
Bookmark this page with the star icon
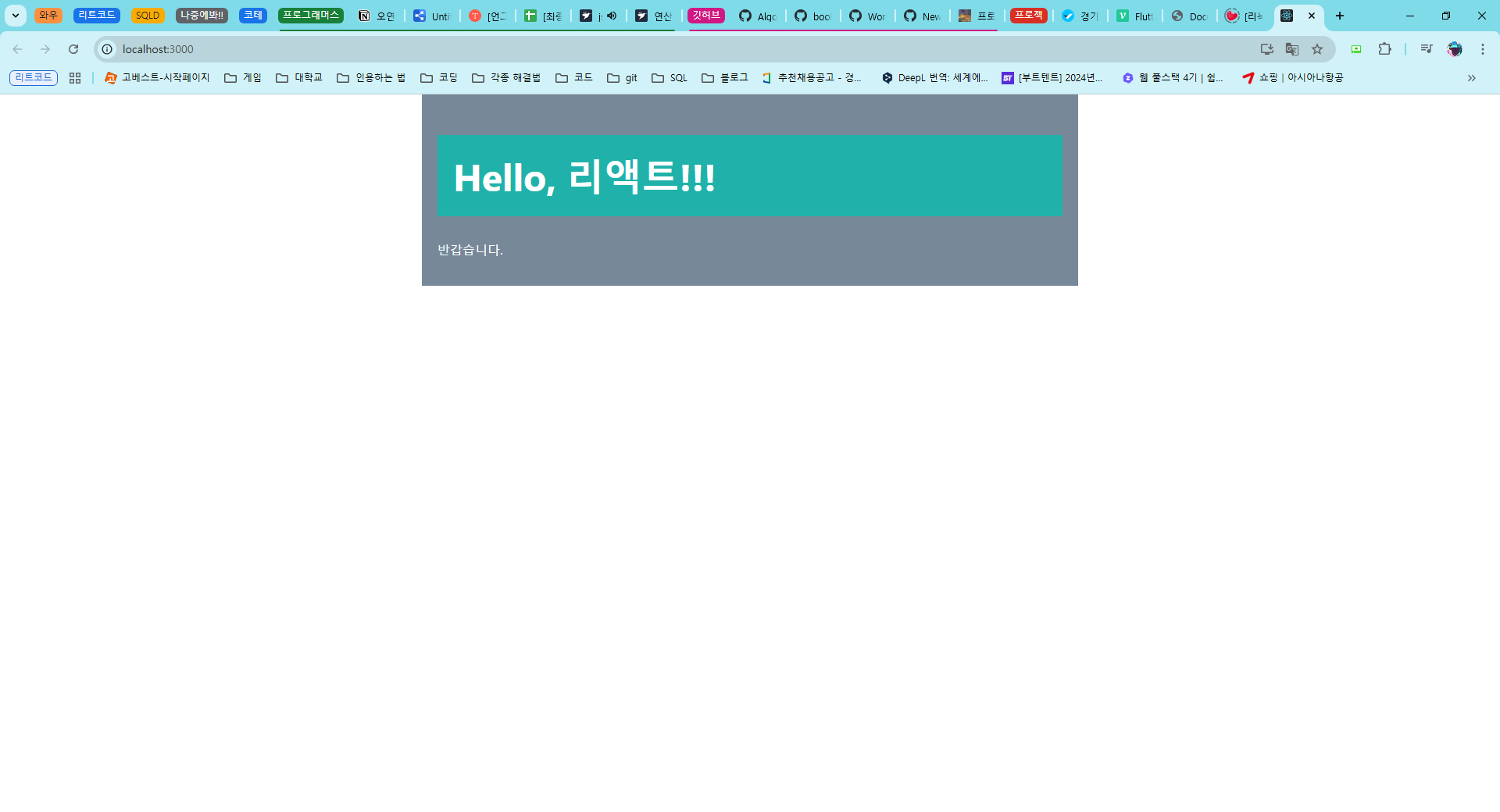(1317, 49)
